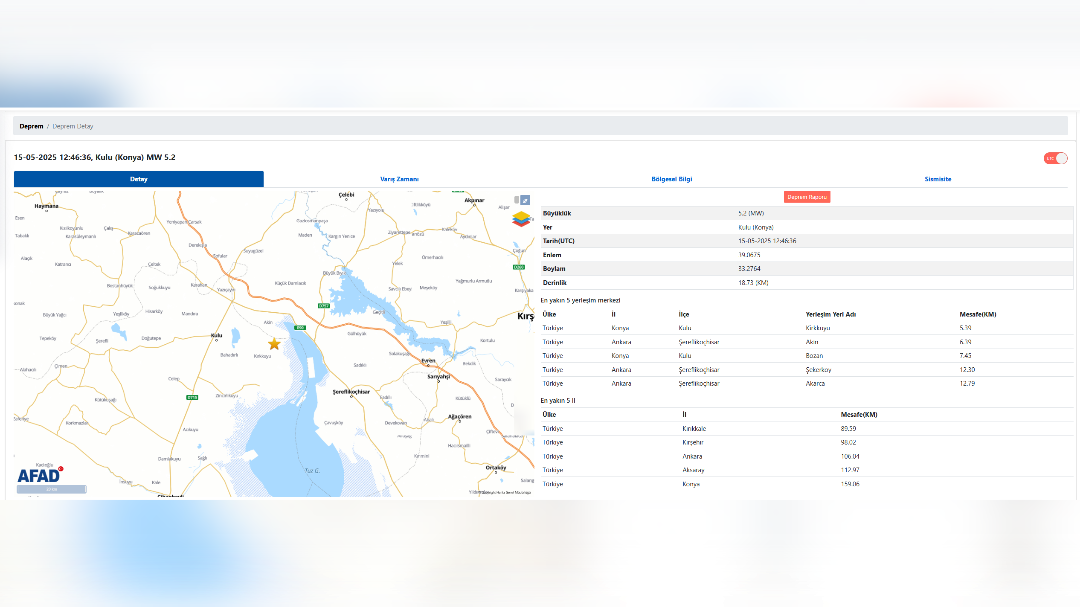
Task: Go to the Sismisite tab
Action: [x=937, y=179]
